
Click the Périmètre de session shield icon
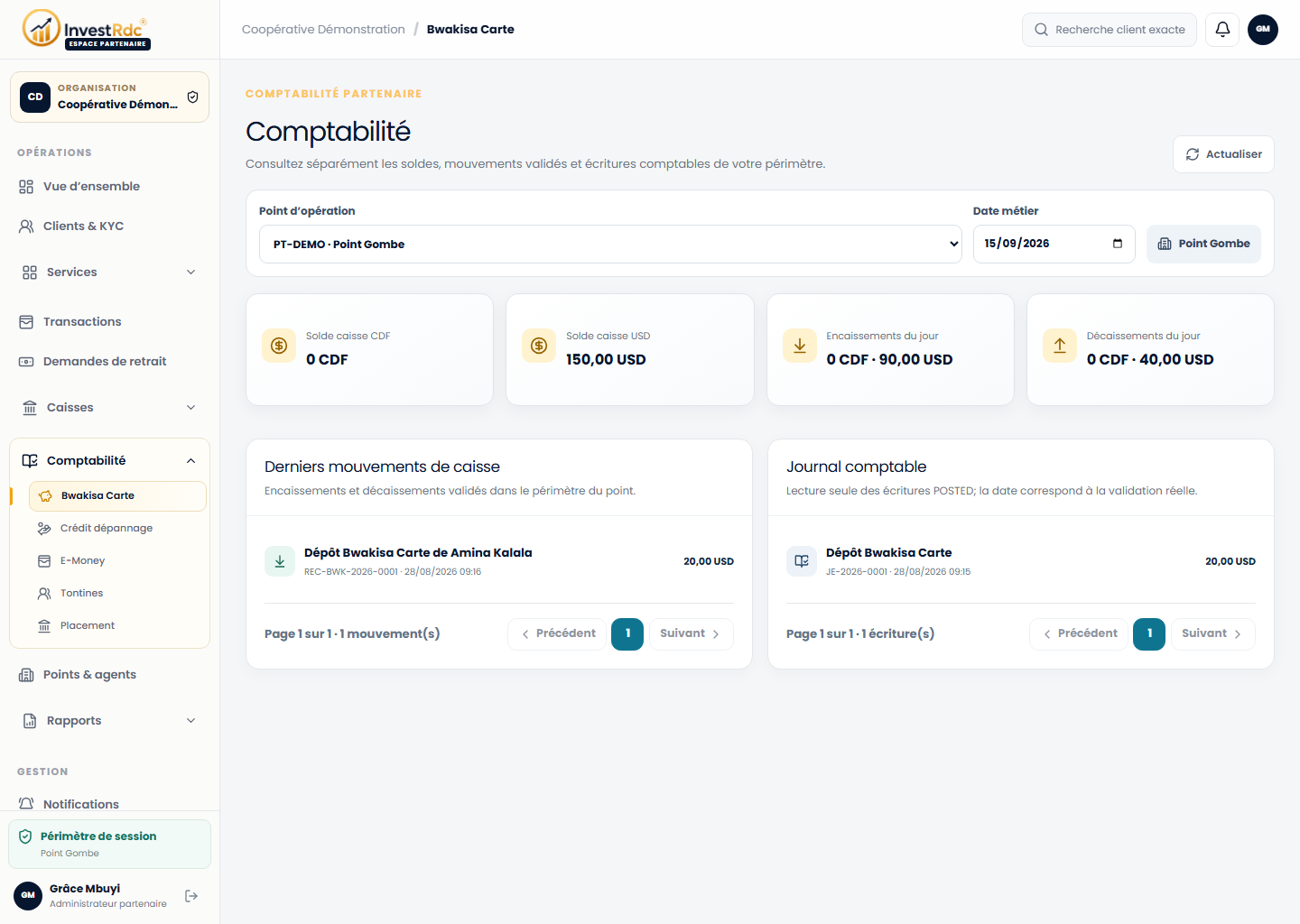pyautogui.click(x=25, y=836)
